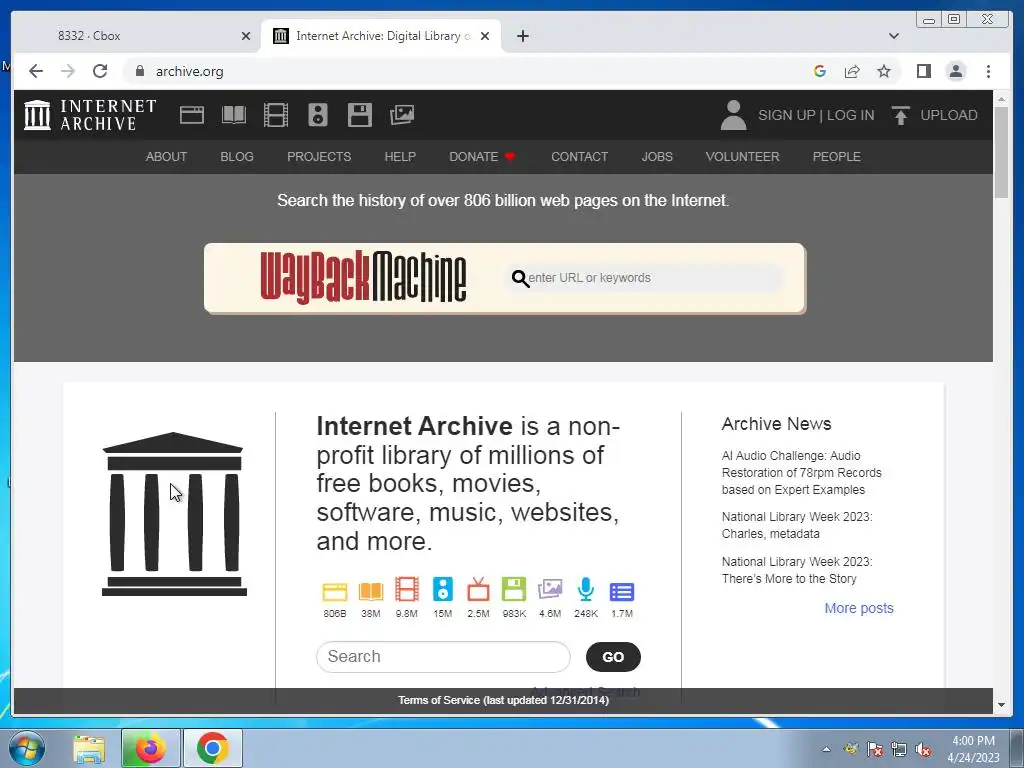Screen dimensions: 1024x768
Task: Show hidden system tray icons arrow
Action: (x=826, y=749)
